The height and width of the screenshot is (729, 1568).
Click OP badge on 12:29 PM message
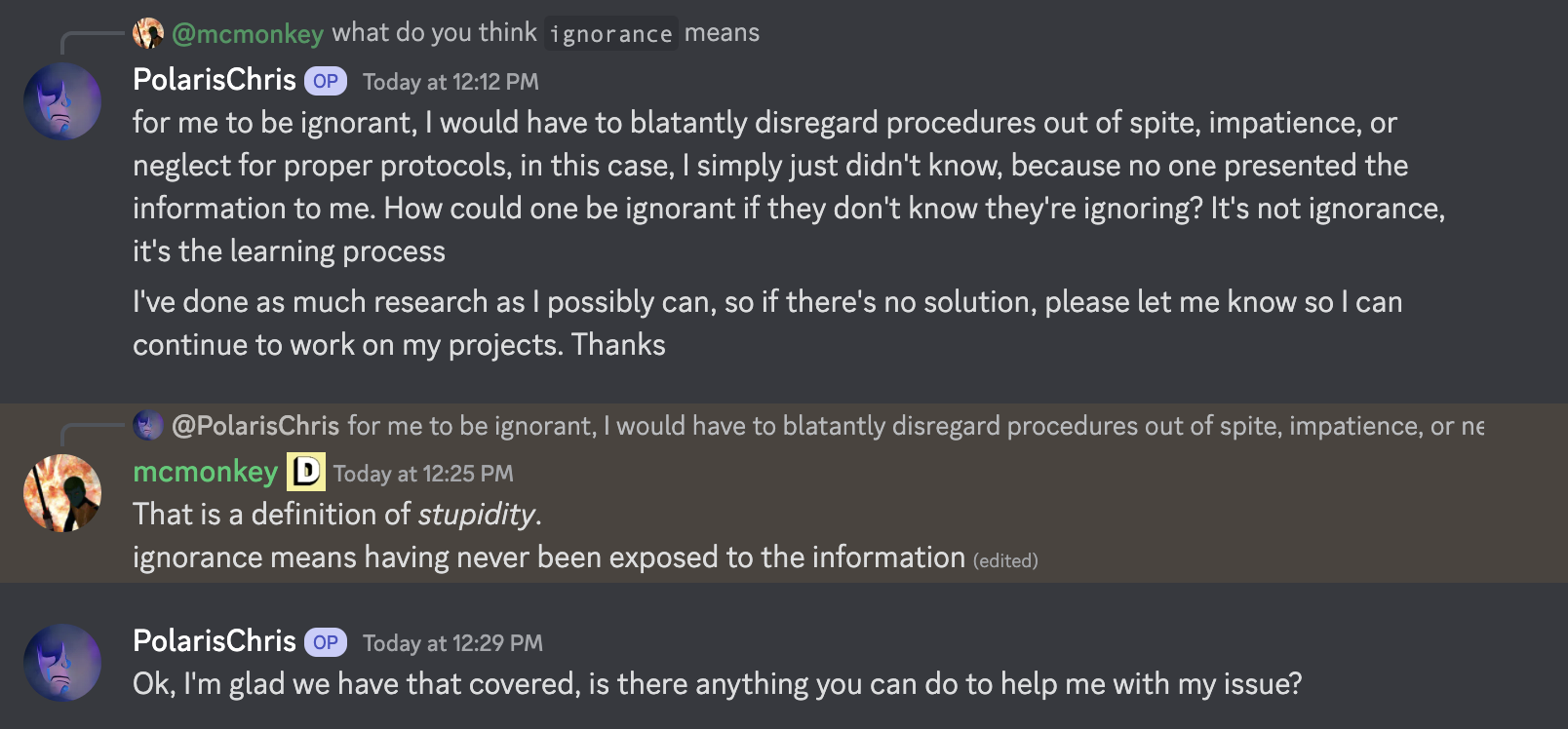point(326,642)
